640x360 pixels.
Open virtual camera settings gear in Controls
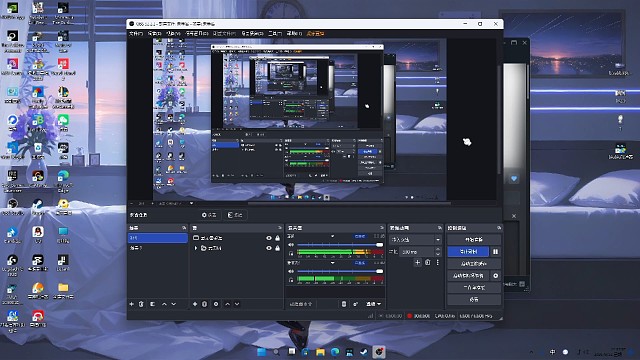(x=496, y=276)
